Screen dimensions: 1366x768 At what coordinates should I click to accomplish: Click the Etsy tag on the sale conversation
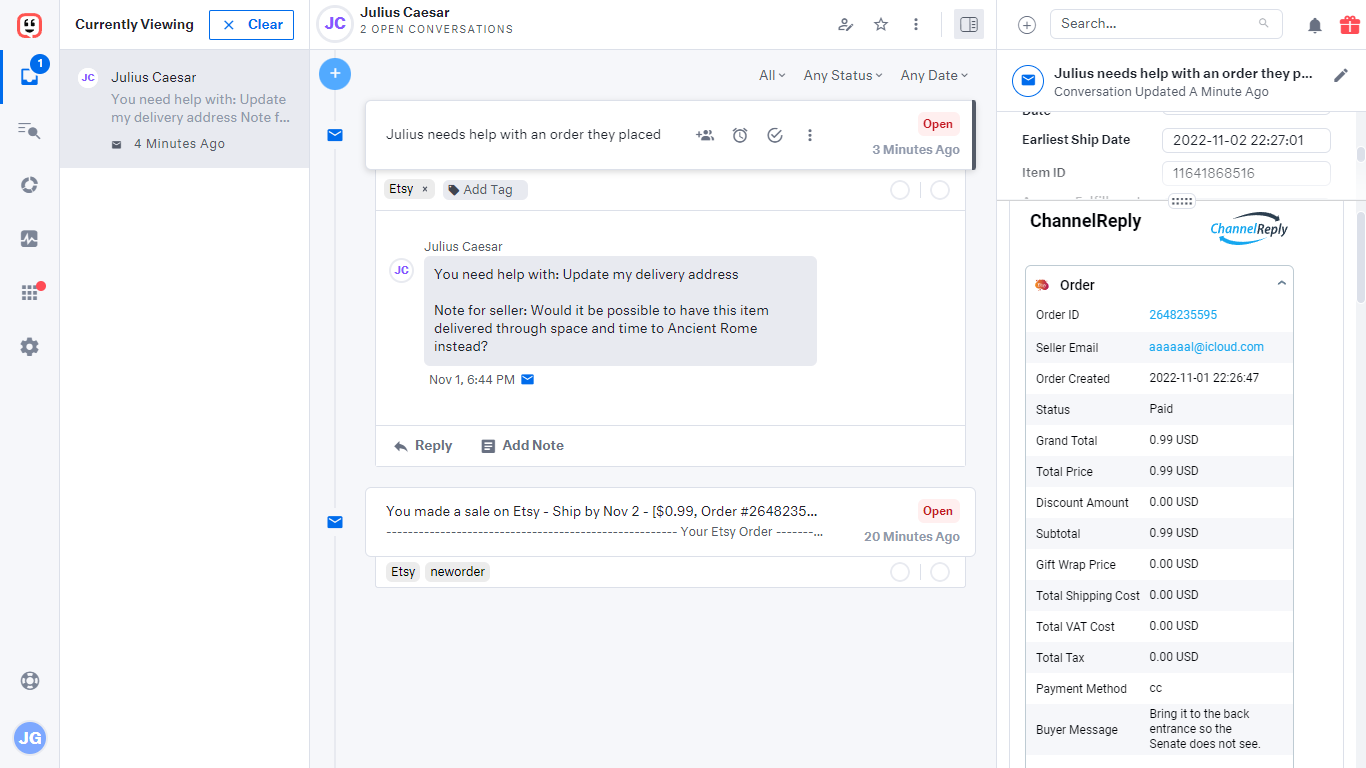click(x=403, y=572)
